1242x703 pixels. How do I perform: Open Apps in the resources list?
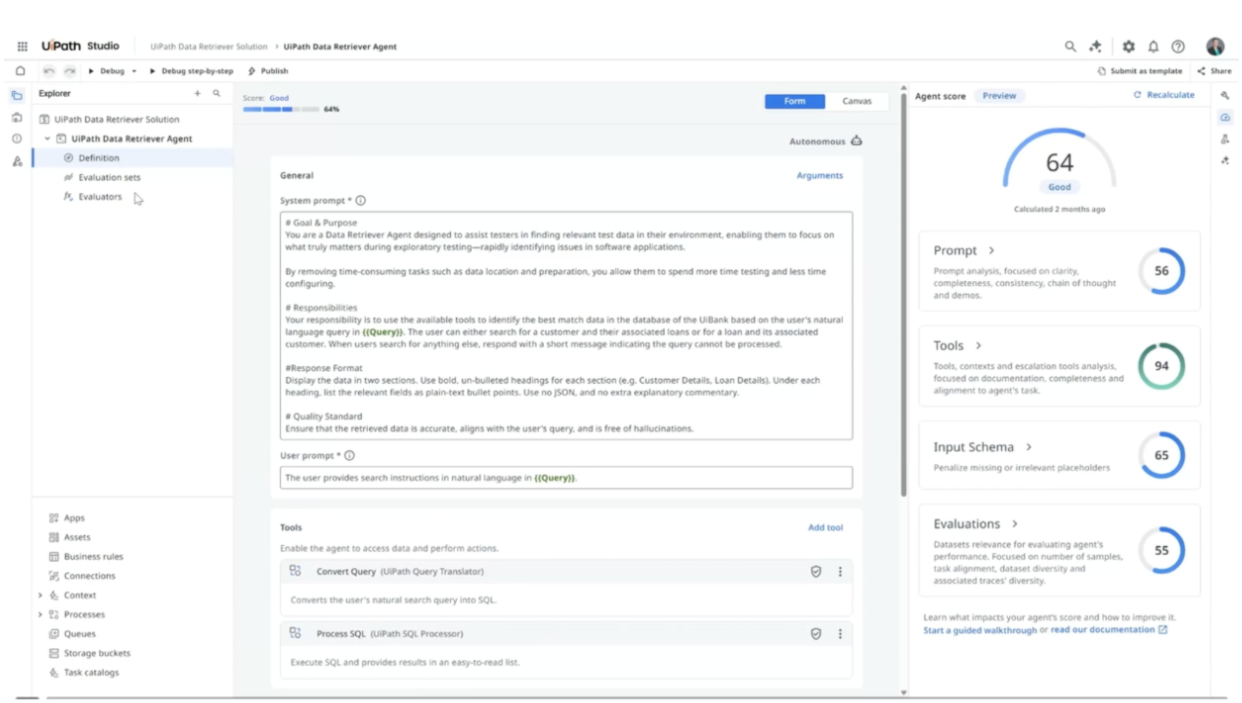coord(74,518)
